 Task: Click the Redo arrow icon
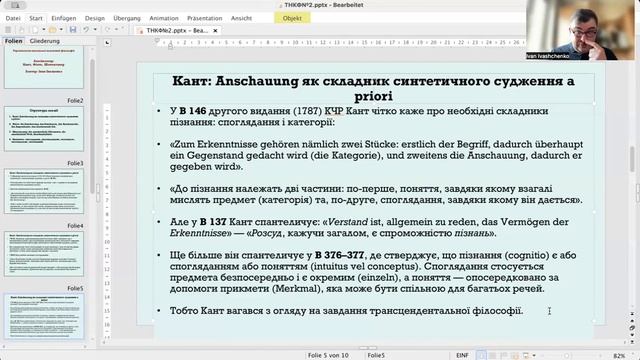[x=108, y=30]
